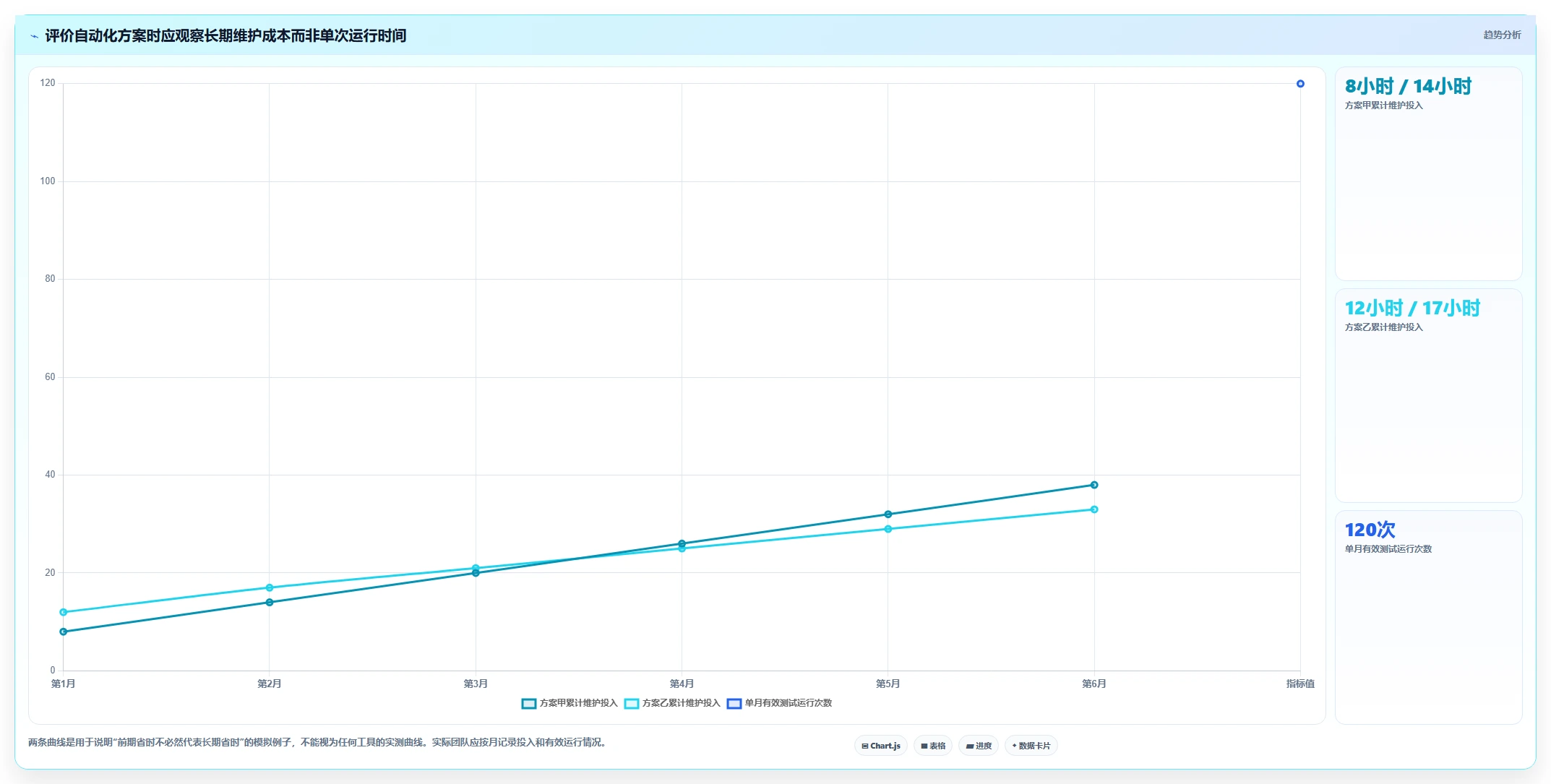This screenshot has height=784, width=1551.
Task: Click the 8小时 / 14小时 card value
Action: click(x=1408, y=87)
